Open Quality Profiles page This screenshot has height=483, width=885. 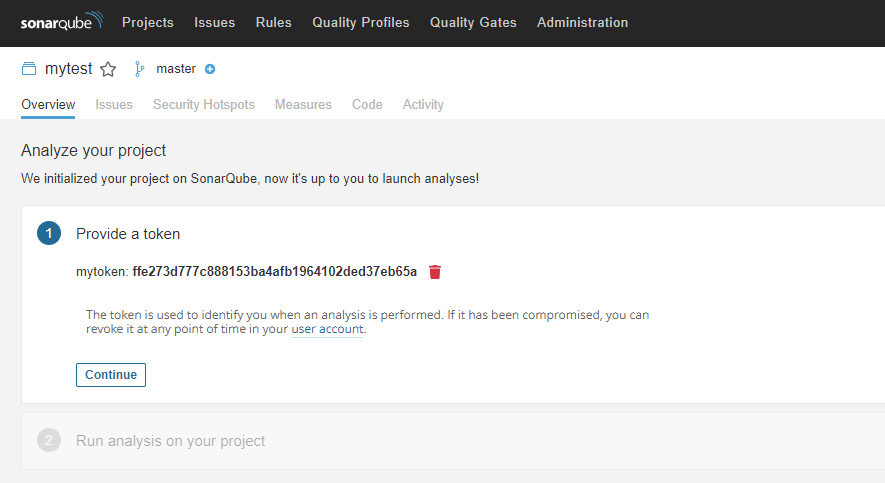tap(361, 23)
